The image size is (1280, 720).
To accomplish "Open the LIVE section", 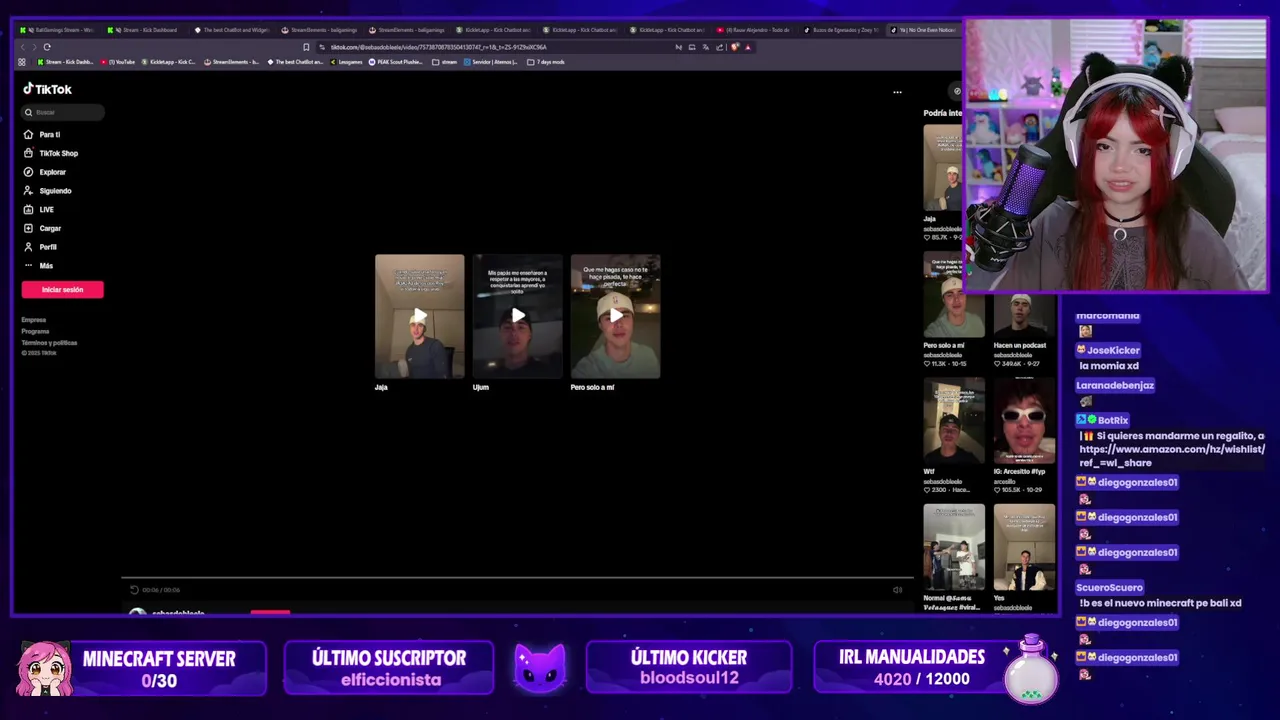I will point(39,210).
